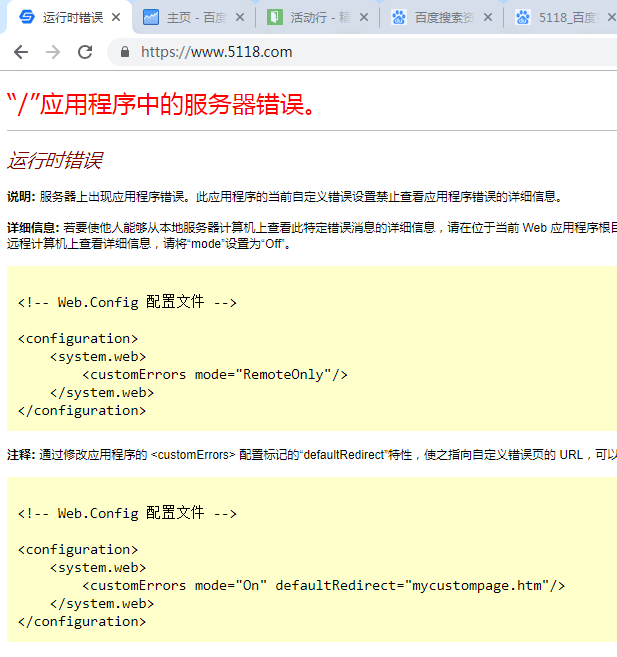The width and height of the screenshot is (617, 657).
Task: Click the address bar showing https://www.5118.com
Action: 300,52
